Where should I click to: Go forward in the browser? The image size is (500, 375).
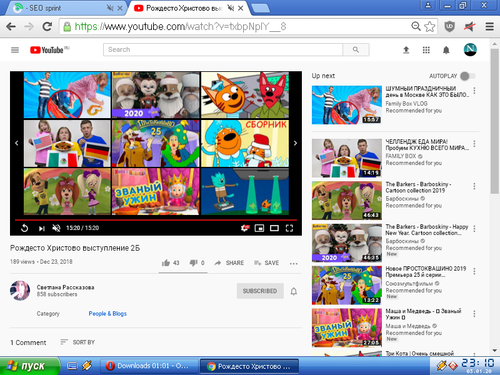click(29, 27)
